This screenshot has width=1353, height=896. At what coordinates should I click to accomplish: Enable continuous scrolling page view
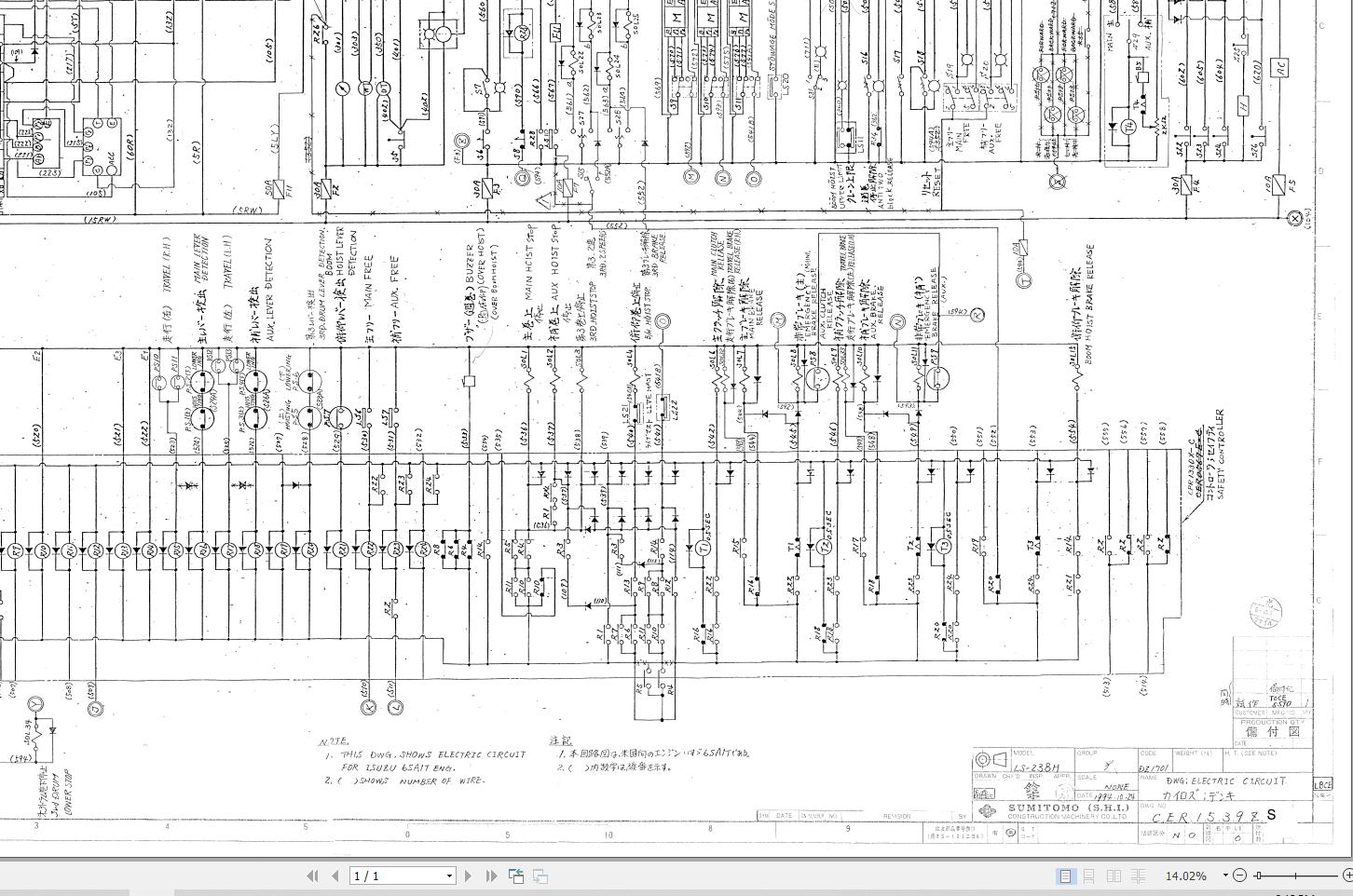tap(1089, 875)
